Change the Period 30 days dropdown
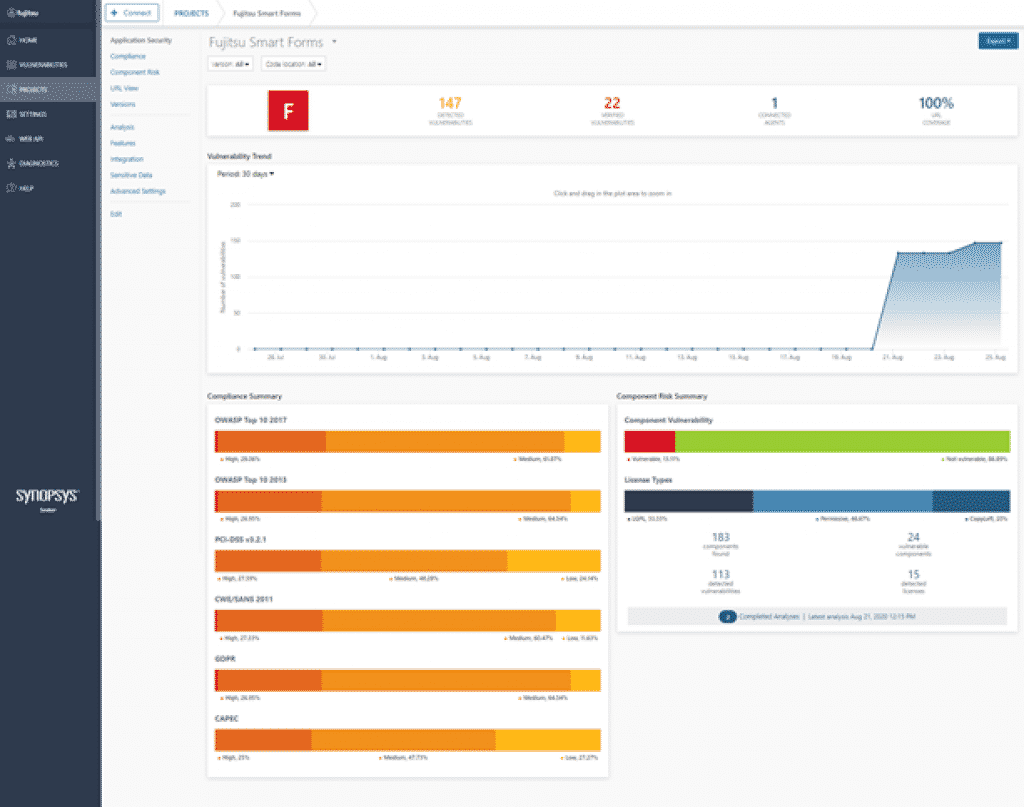 point(246,174)
